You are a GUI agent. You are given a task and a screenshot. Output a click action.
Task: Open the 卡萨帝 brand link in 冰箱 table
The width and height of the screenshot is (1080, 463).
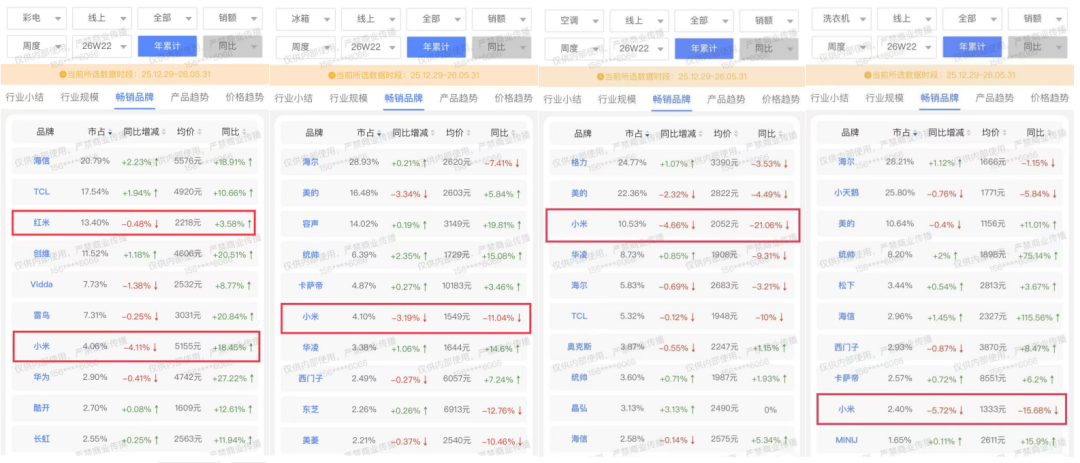pyautogui.click(x=311, y=285)
